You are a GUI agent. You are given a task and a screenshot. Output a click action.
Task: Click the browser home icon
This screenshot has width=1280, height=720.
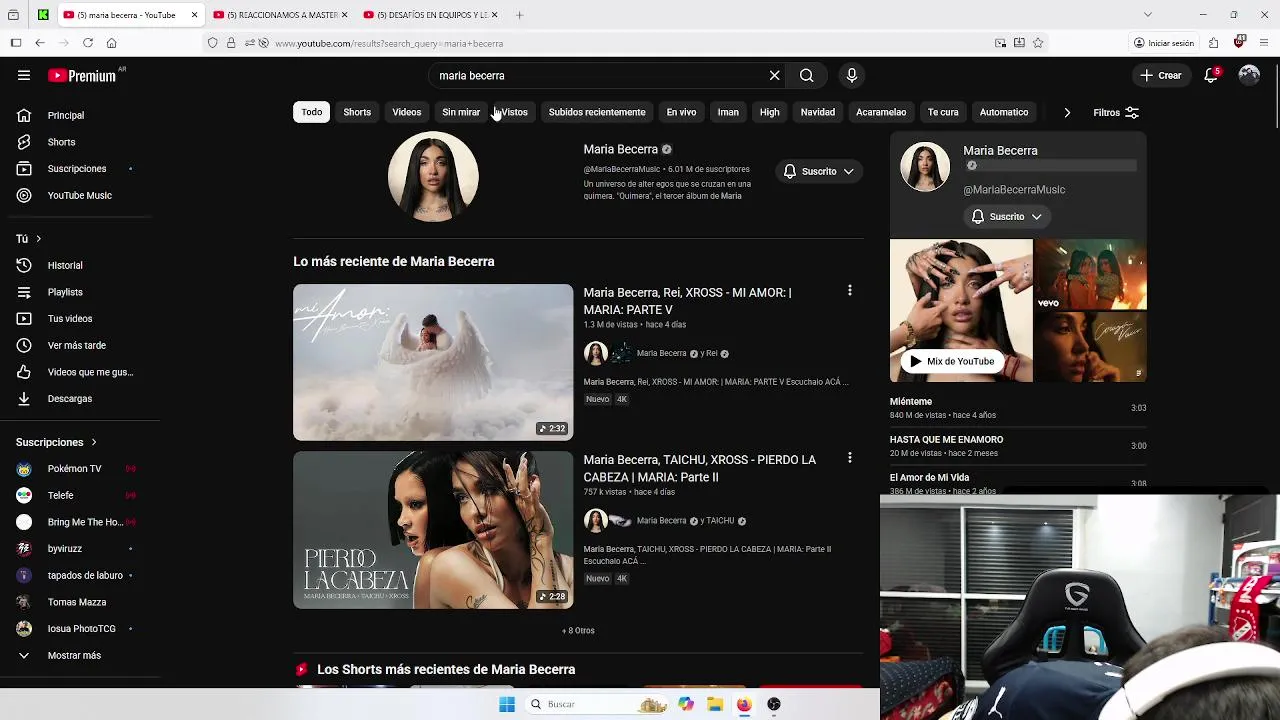112,43
